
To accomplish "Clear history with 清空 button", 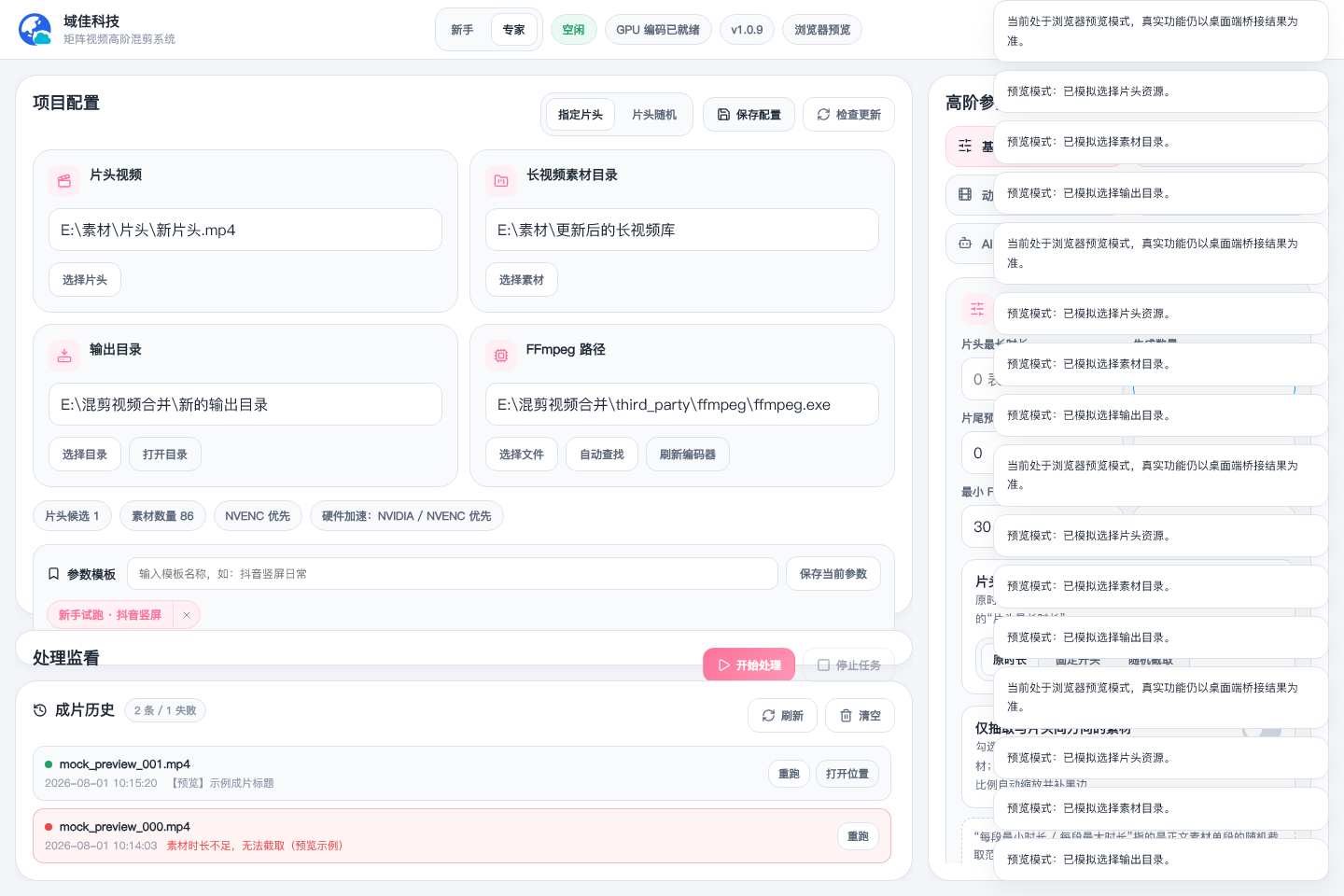I will 860,716.
